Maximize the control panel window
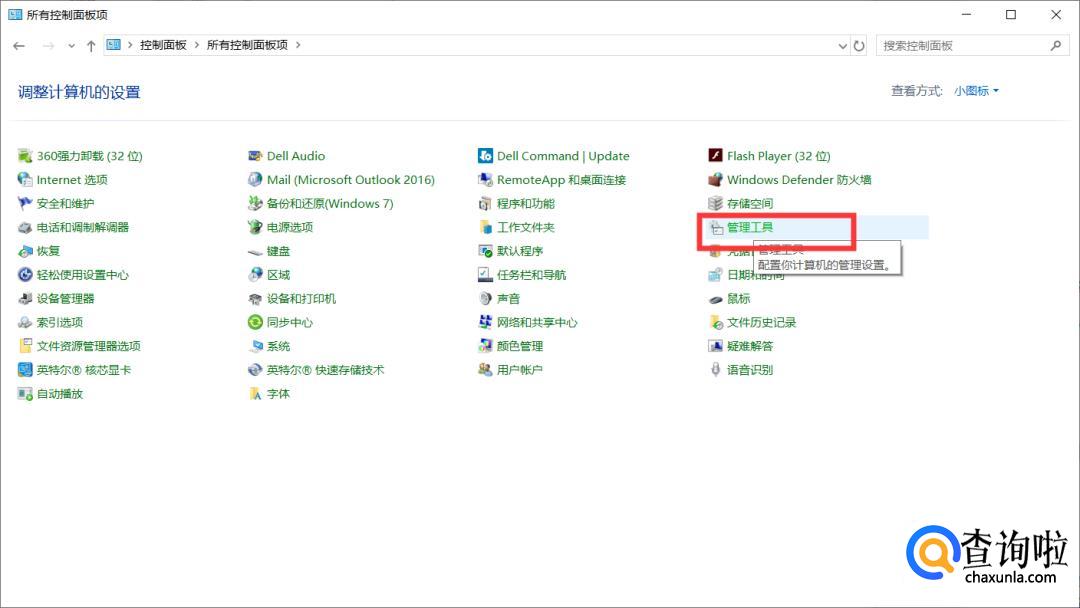Viewport: 1080px width, 608px height. [x=1010, y=14]
